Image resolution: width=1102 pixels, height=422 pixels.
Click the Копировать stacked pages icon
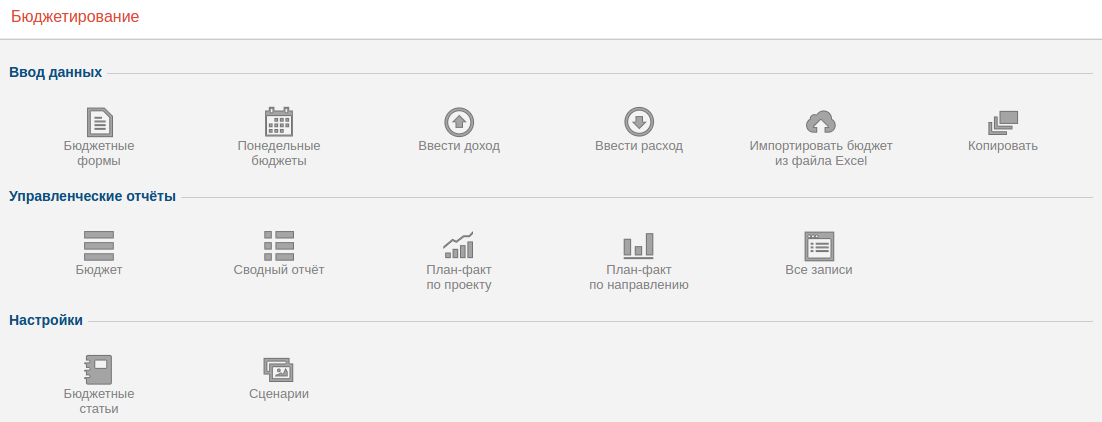pyautogui.click(x=1003, y=122)
